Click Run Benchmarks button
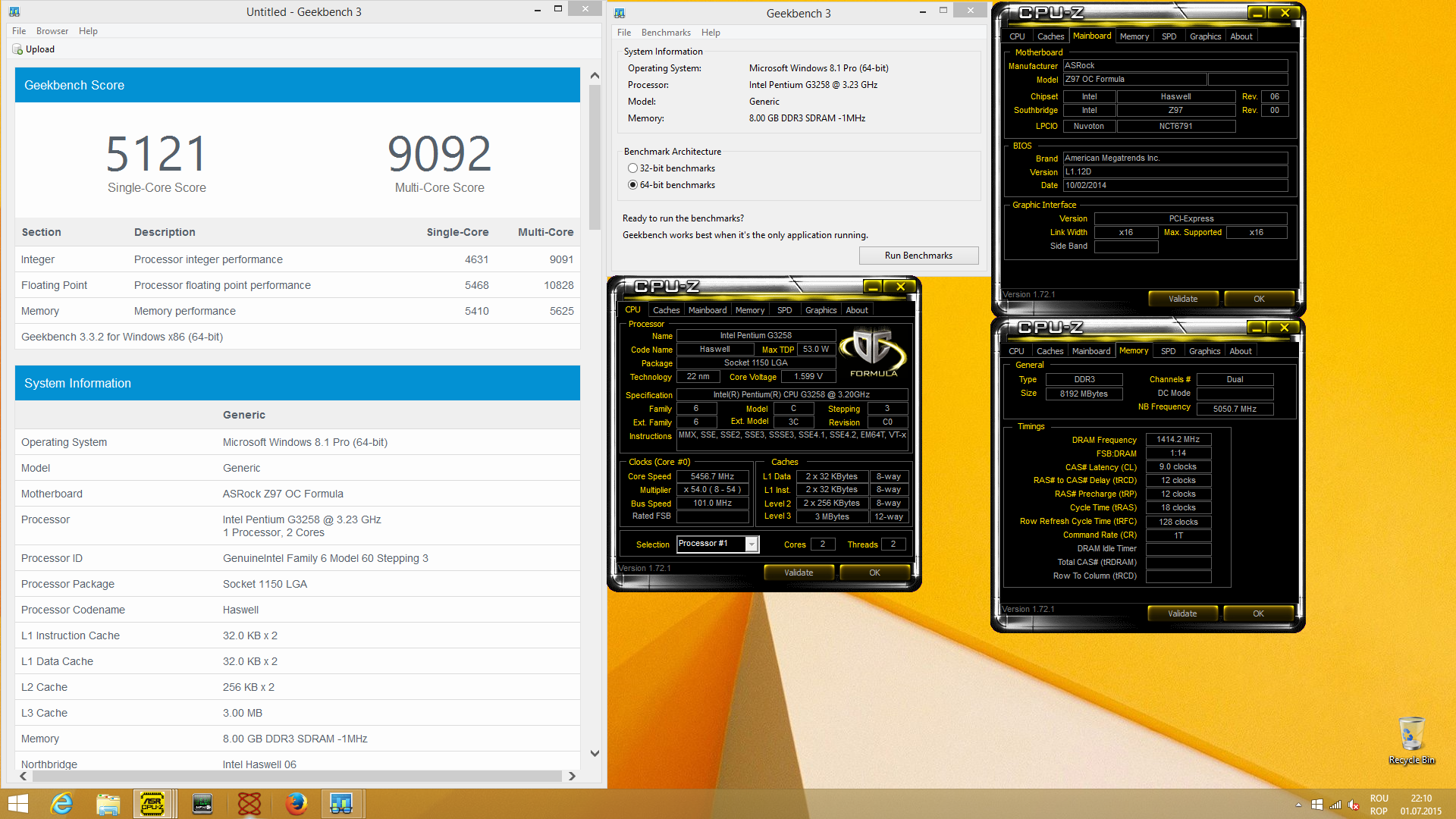 [918, 256]
